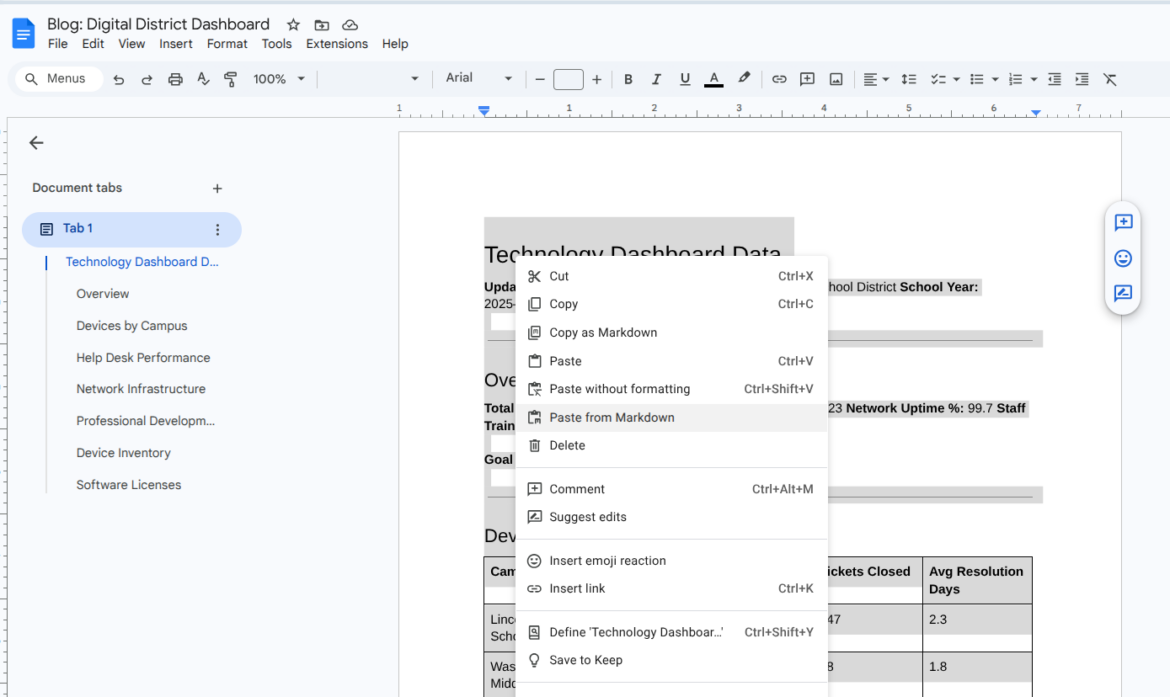Go to Help Desk Performance section
Viewport: 1170px width, 697px height.
[x=143, y=358]
